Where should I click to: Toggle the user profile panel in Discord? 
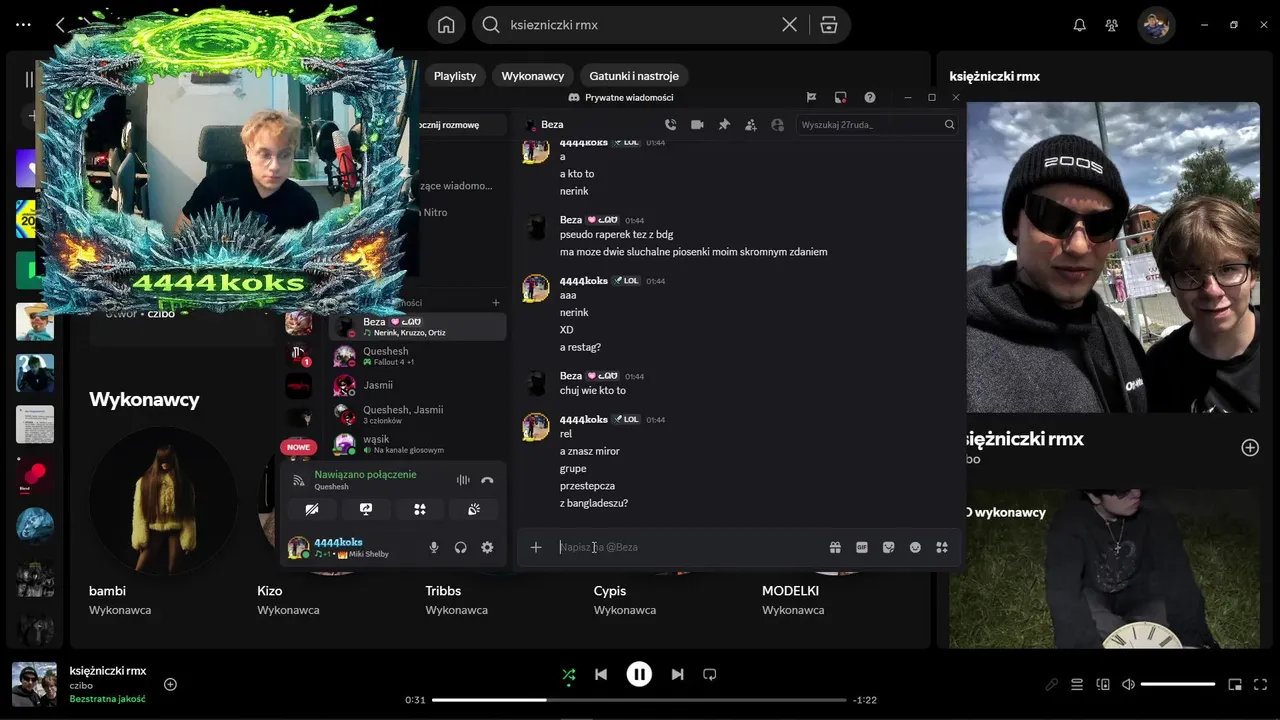pyautogui.click(x=777, y=125)
